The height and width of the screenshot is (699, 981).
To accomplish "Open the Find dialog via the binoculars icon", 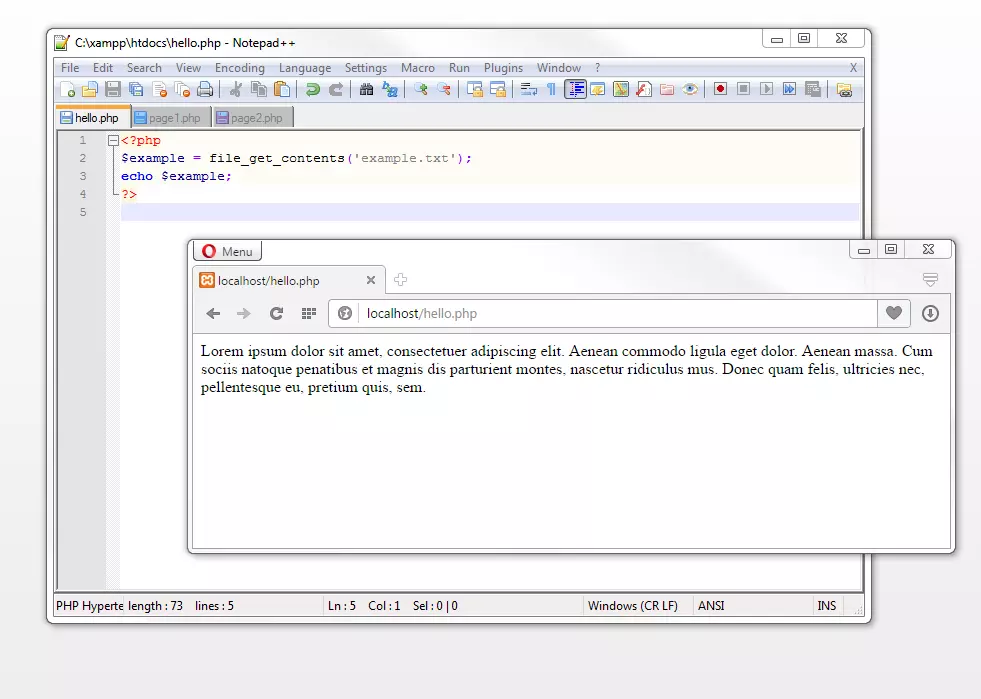I will coord(365,89).
